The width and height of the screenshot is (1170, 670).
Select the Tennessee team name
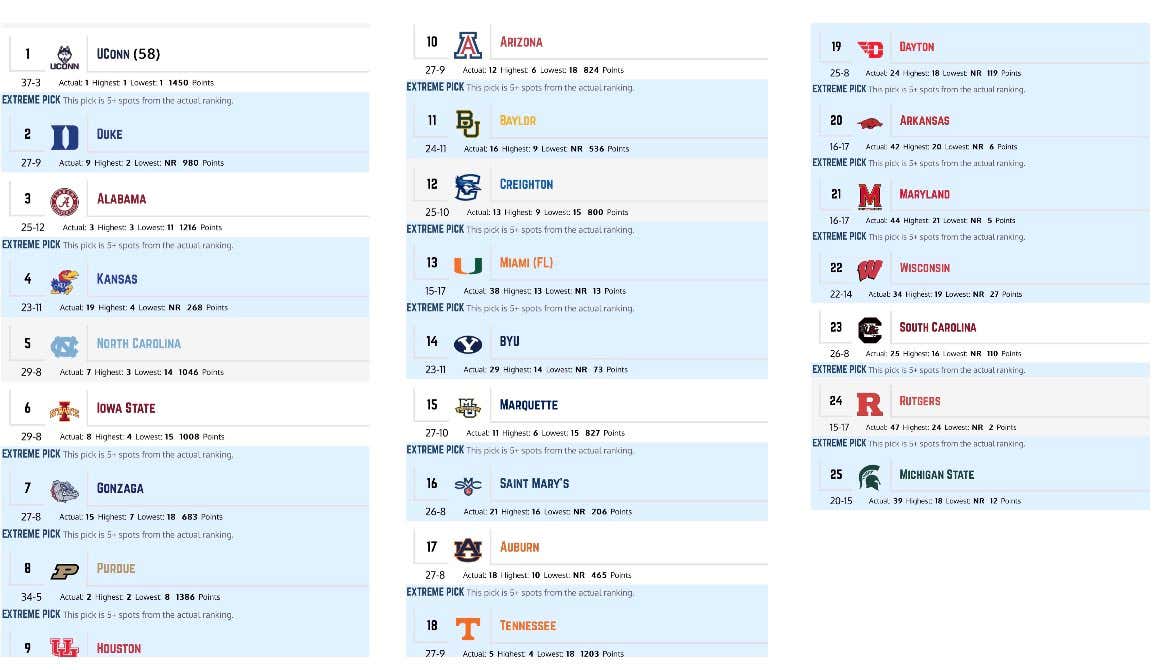(527, 625)
